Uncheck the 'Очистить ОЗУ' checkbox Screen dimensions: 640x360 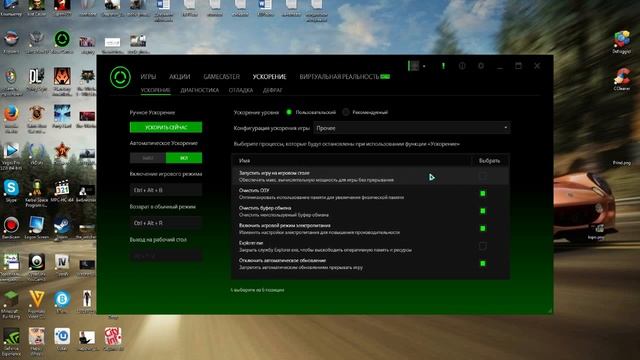[482, 193]
